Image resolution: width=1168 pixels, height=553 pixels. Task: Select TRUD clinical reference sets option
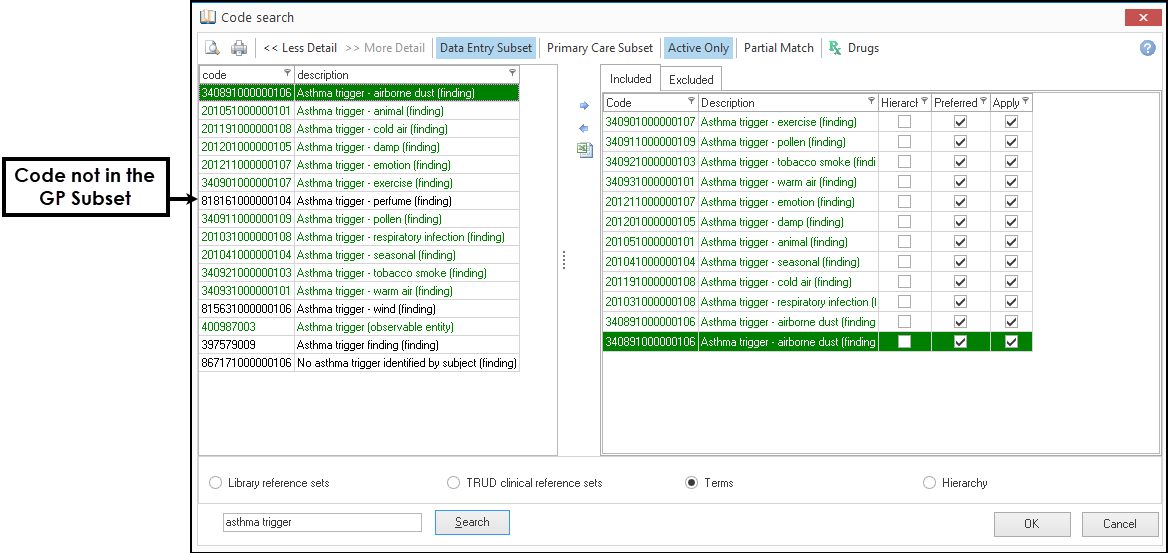click(x=454, y=483)
